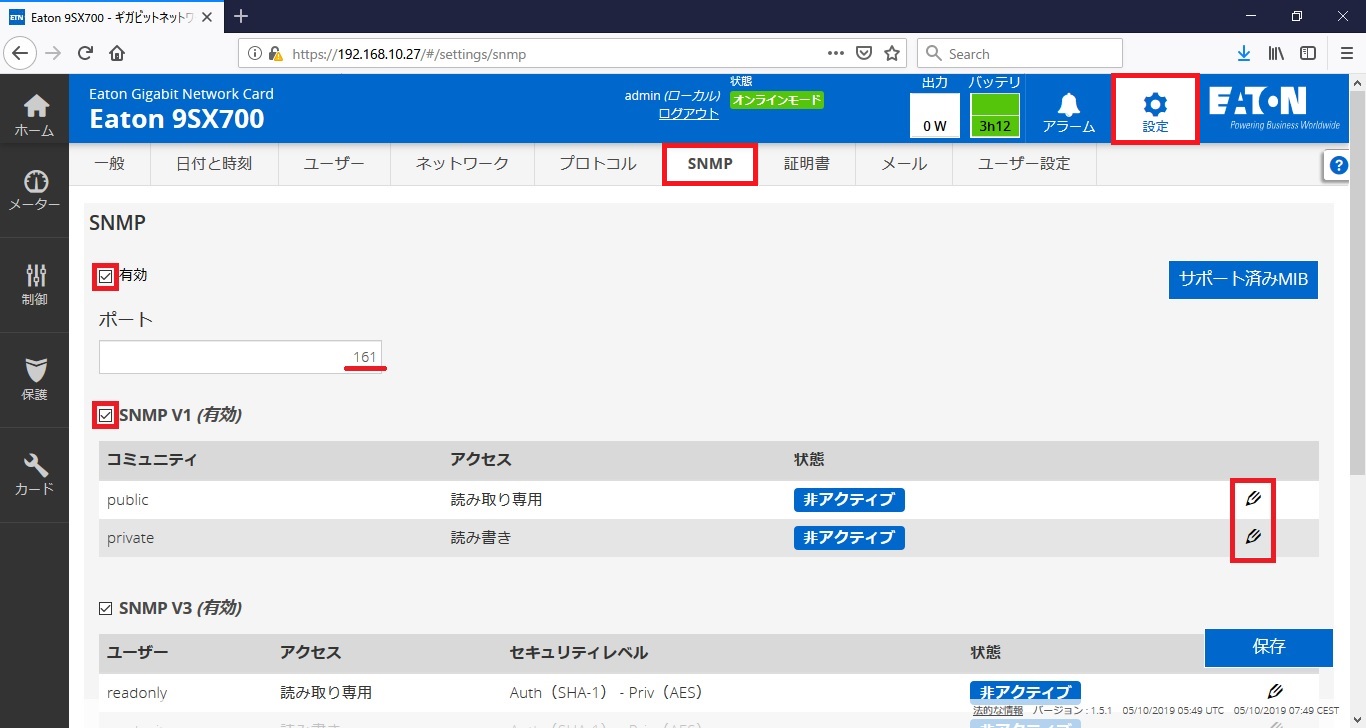Screen dimensions: 1366x728
Task: Toggle the browser sidebar icon
Action: (x=1307, y=53)
